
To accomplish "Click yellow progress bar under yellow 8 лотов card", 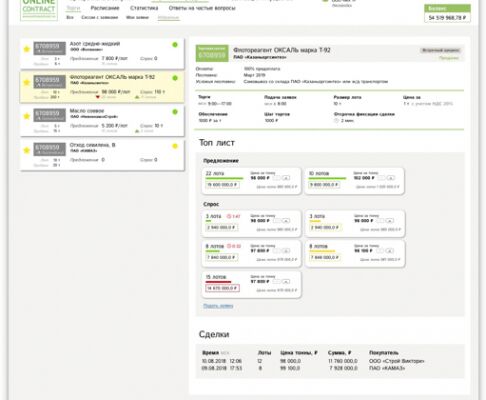I will coord(322,251).
